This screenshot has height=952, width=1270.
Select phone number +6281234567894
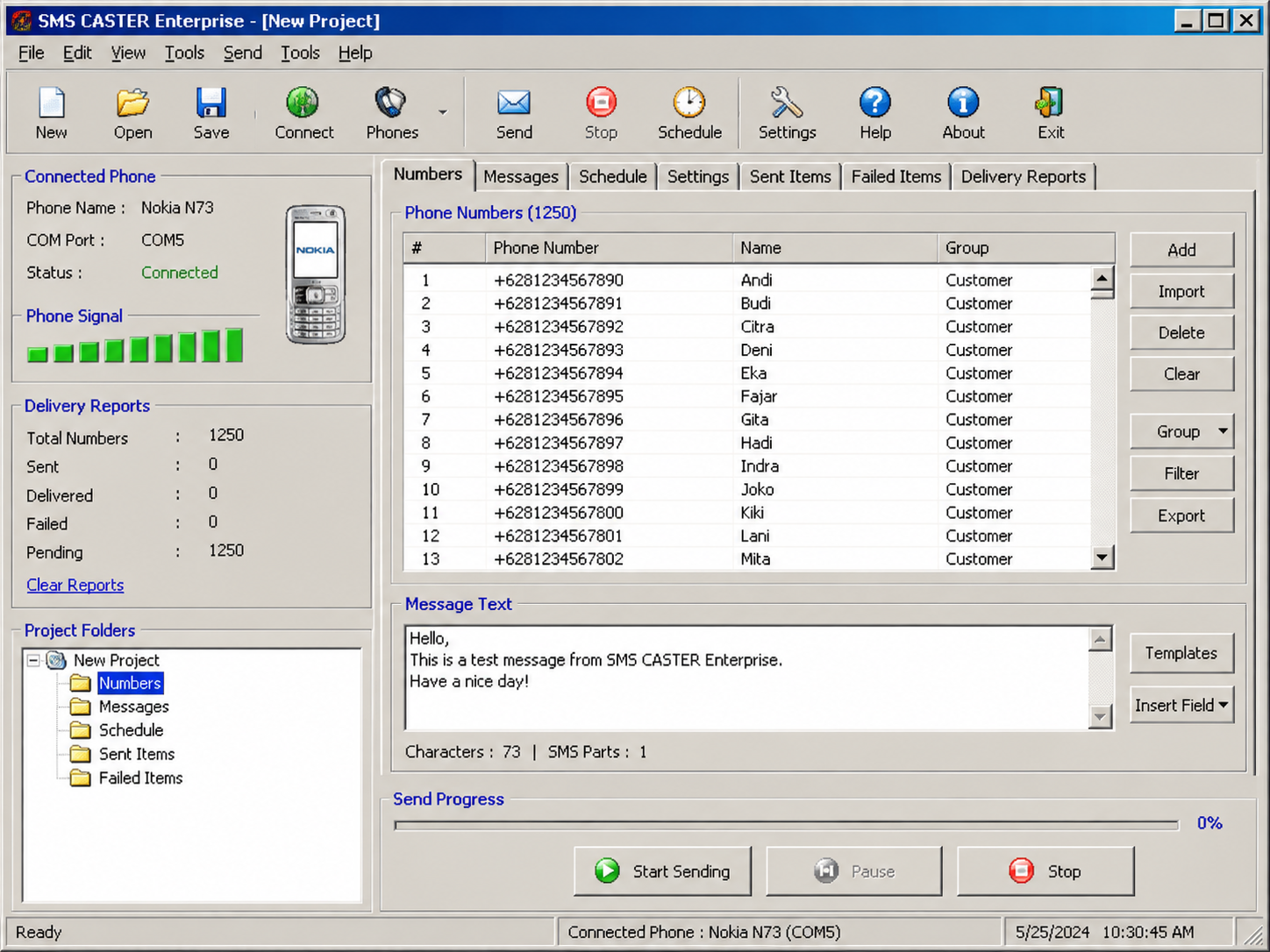click(559, 373)
